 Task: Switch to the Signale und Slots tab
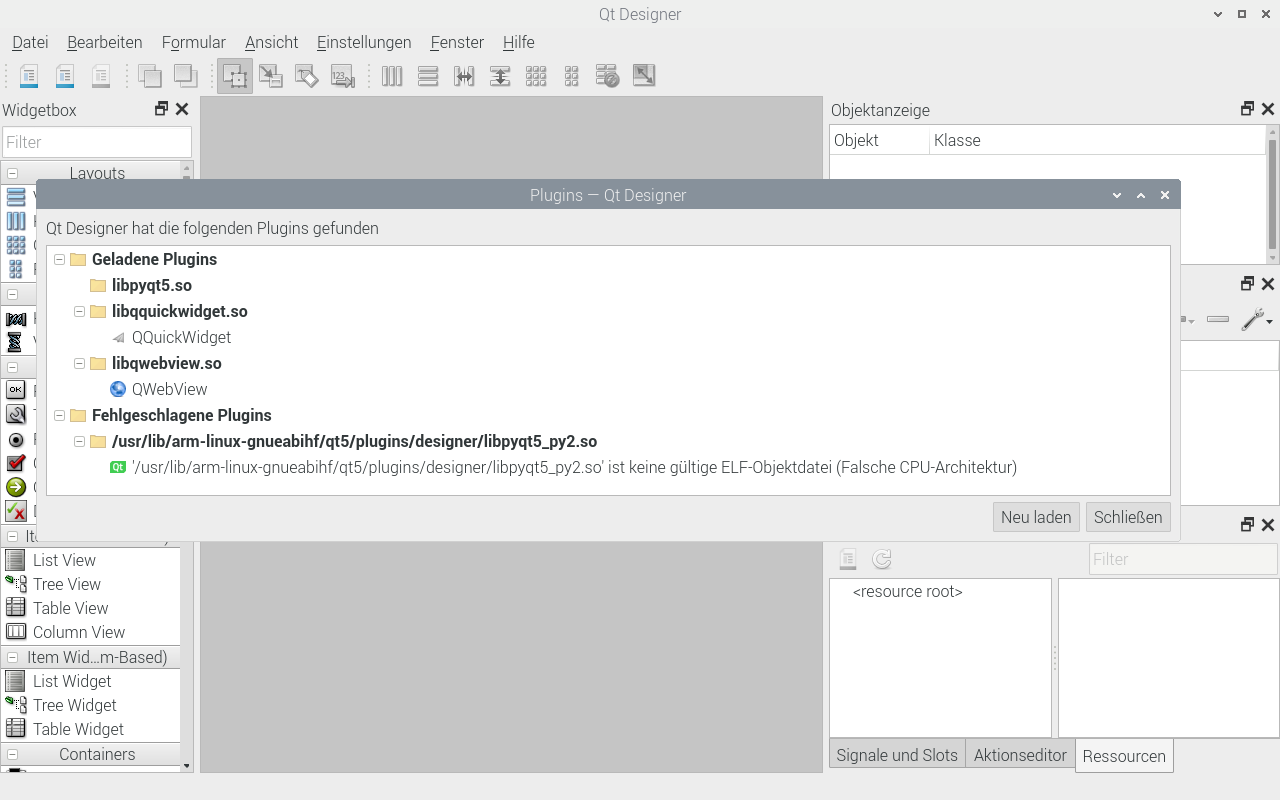point(897,755)
